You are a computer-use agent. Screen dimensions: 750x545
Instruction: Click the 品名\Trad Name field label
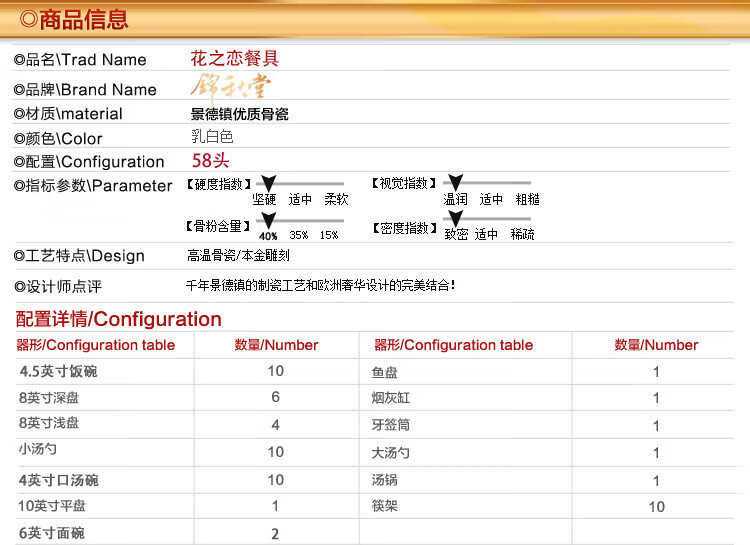pyautogui.click(x=80, y=60)
